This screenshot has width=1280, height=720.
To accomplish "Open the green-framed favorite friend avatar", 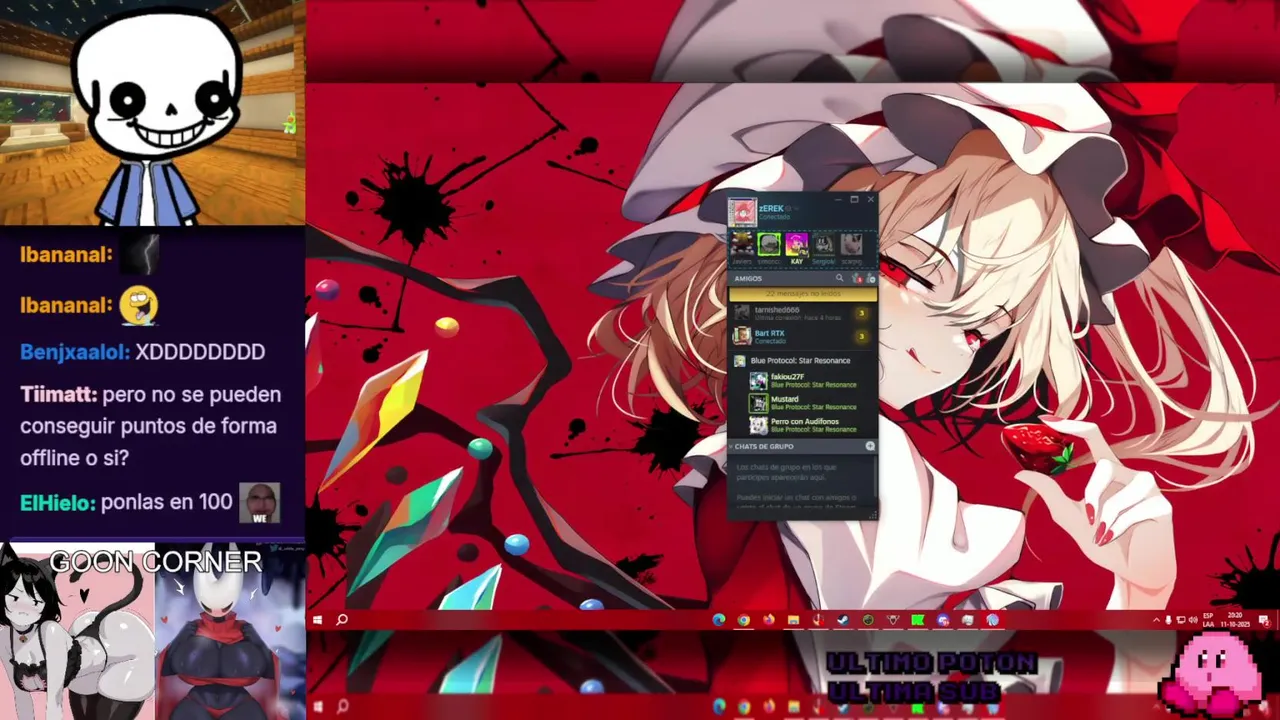I will (x=769, y=243).
